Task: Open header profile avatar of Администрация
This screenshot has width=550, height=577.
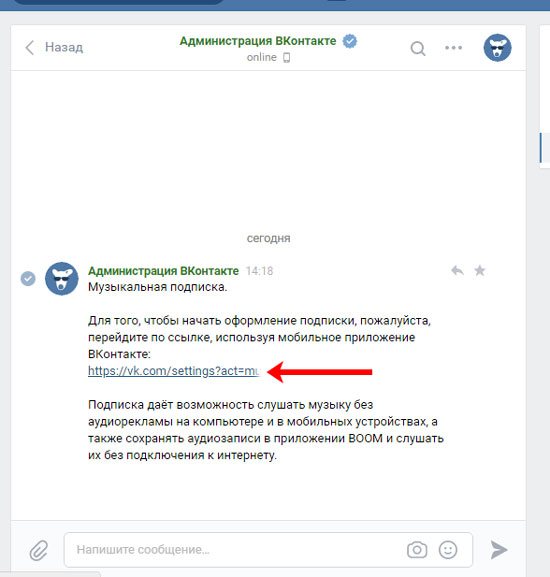Action: coord(497,47)
